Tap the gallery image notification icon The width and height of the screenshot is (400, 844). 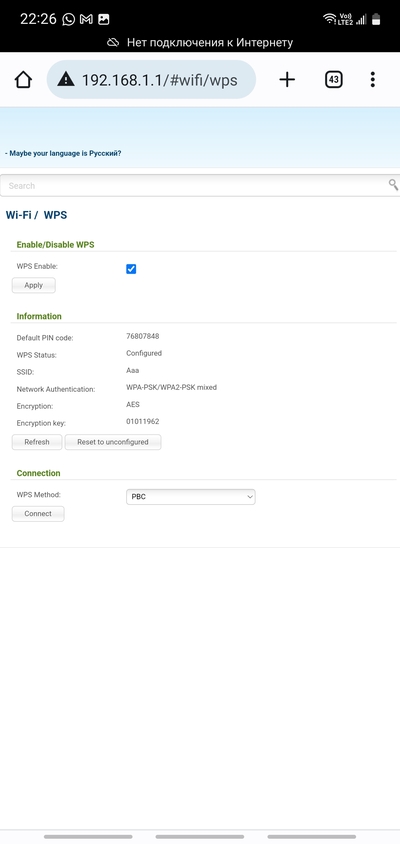(104, 19)
